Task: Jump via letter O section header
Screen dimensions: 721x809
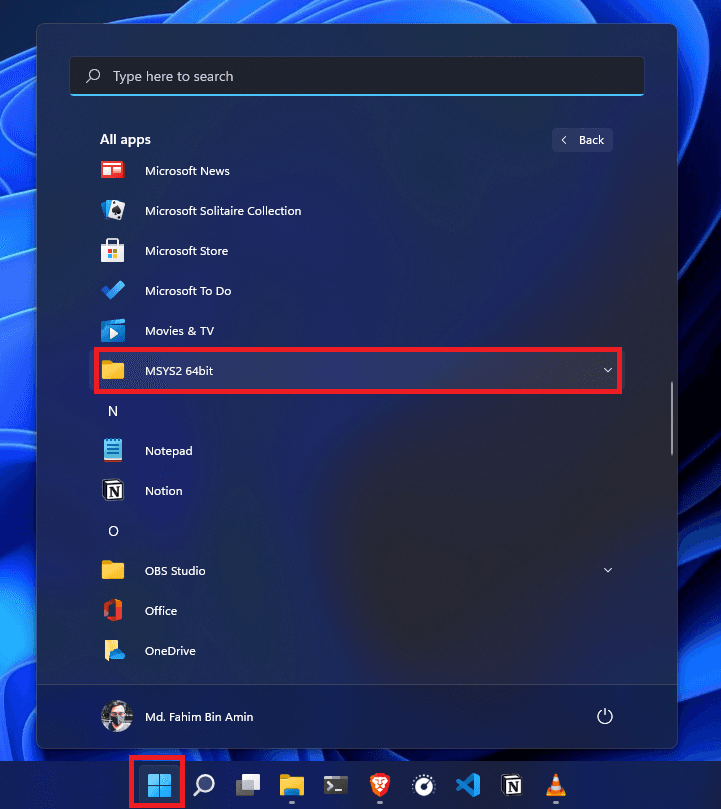Action: pos(114,531)
